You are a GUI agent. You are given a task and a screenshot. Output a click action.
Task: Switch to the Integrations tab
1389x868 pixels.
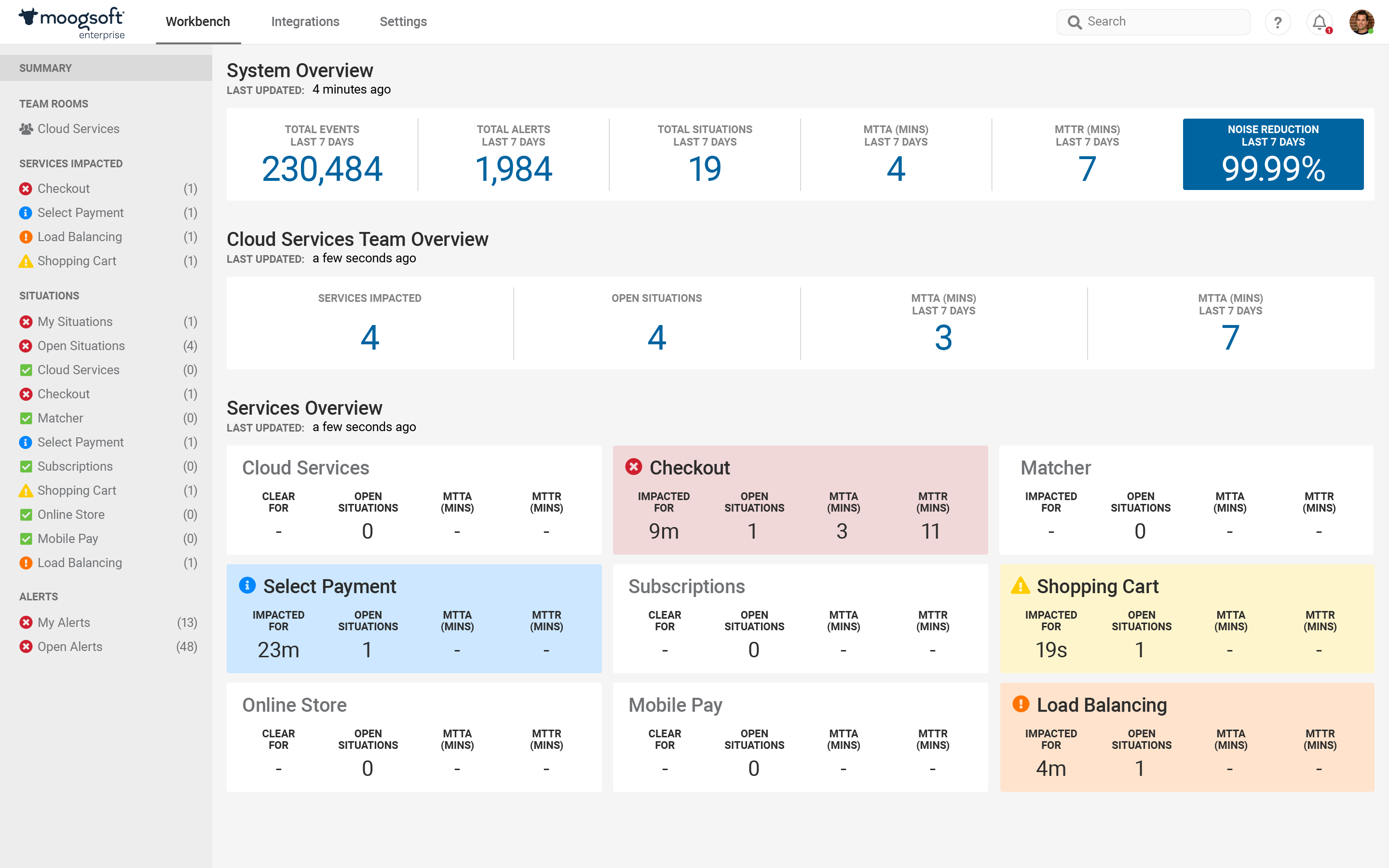305,22
